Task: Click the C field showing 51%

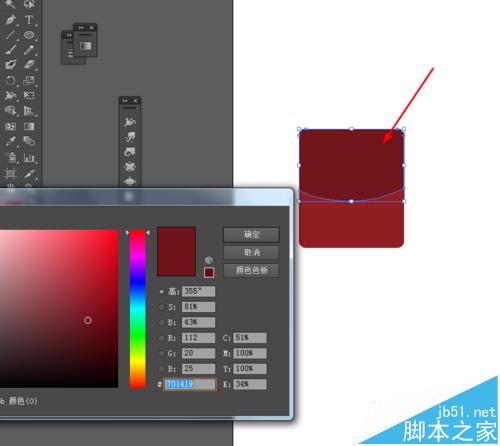Action: [250, 338]
